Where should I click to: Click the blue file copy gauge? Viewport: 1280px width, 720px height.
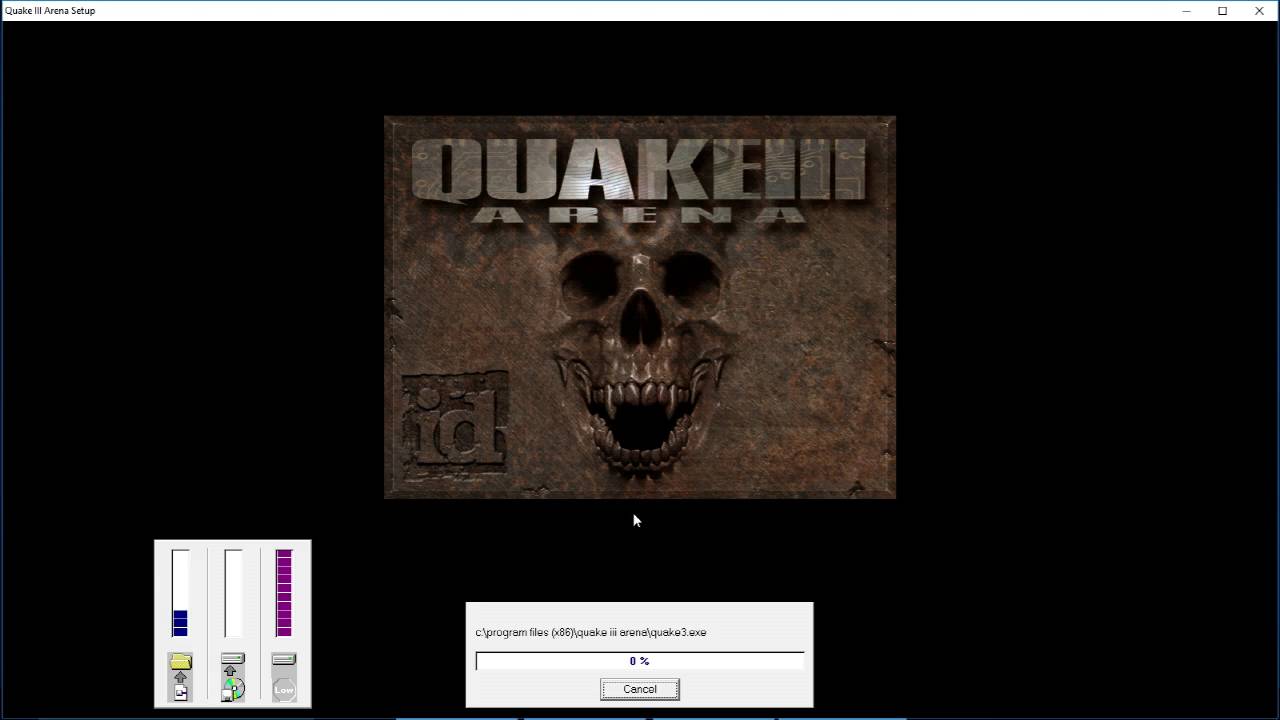tap(180, 593)
